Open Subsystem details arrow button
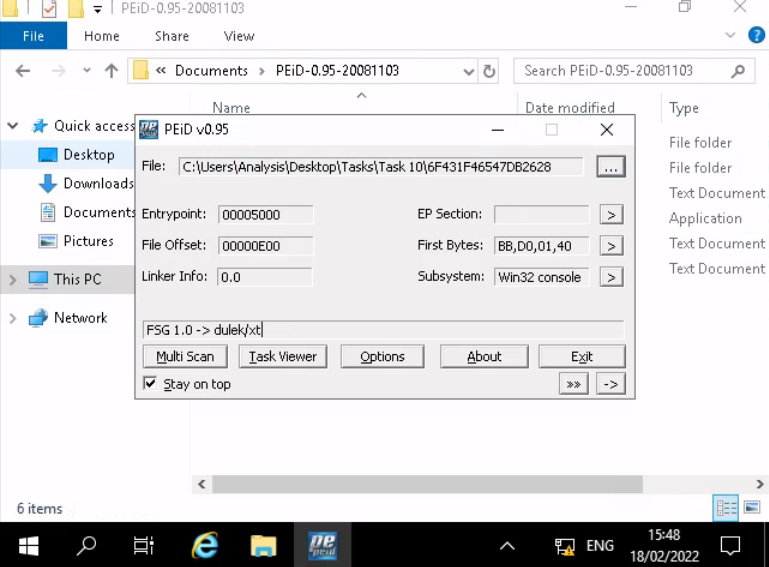769x567 pixels. (x=611, y=277)
